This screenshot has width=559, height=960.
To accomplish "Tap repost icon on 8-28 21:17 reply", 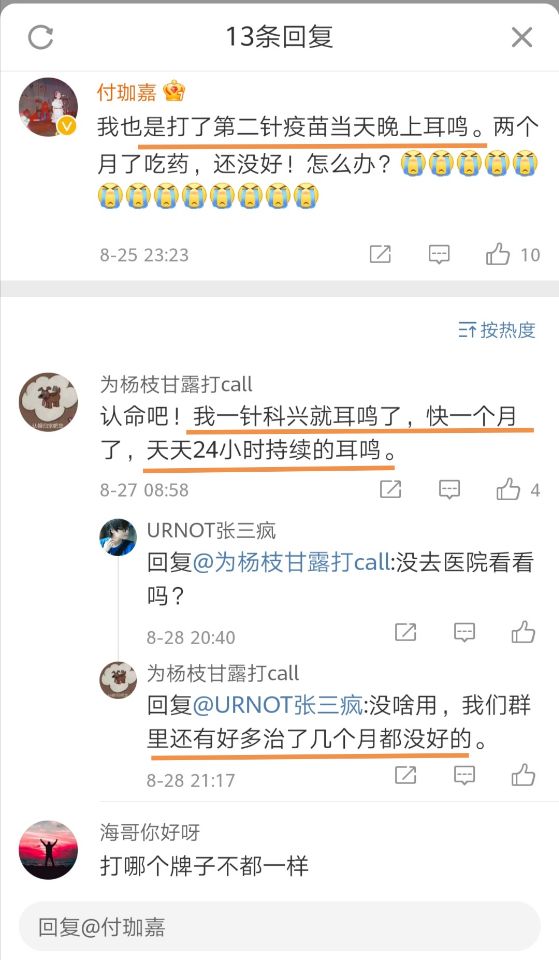I will (x=405, y=775).
